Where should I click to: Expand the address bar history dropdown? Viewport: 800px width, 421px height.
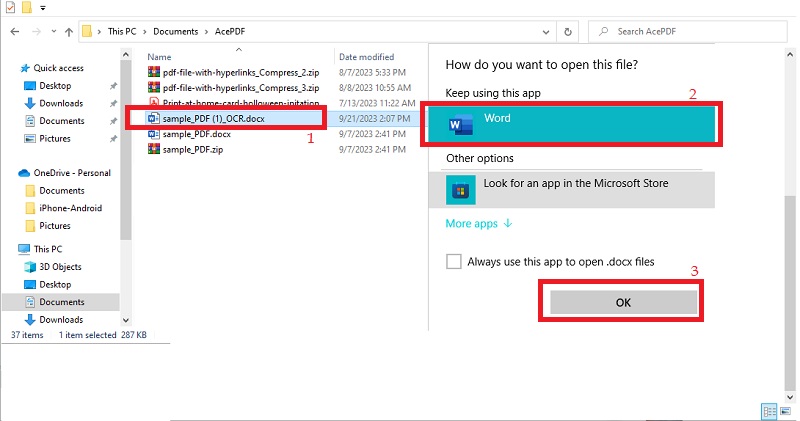pos(546,32)
